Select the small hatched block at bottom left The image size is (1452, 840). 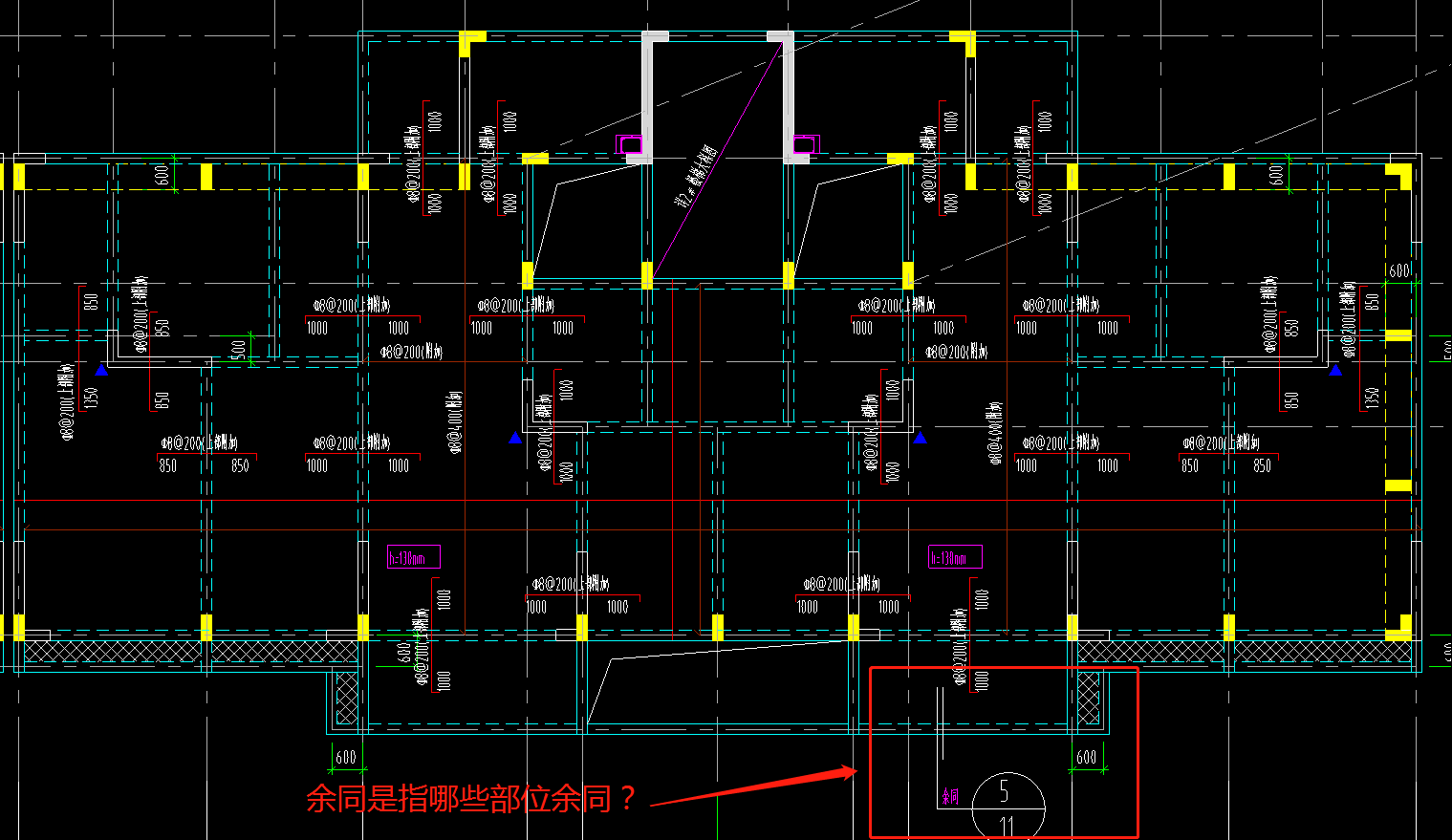click(346, 698)
